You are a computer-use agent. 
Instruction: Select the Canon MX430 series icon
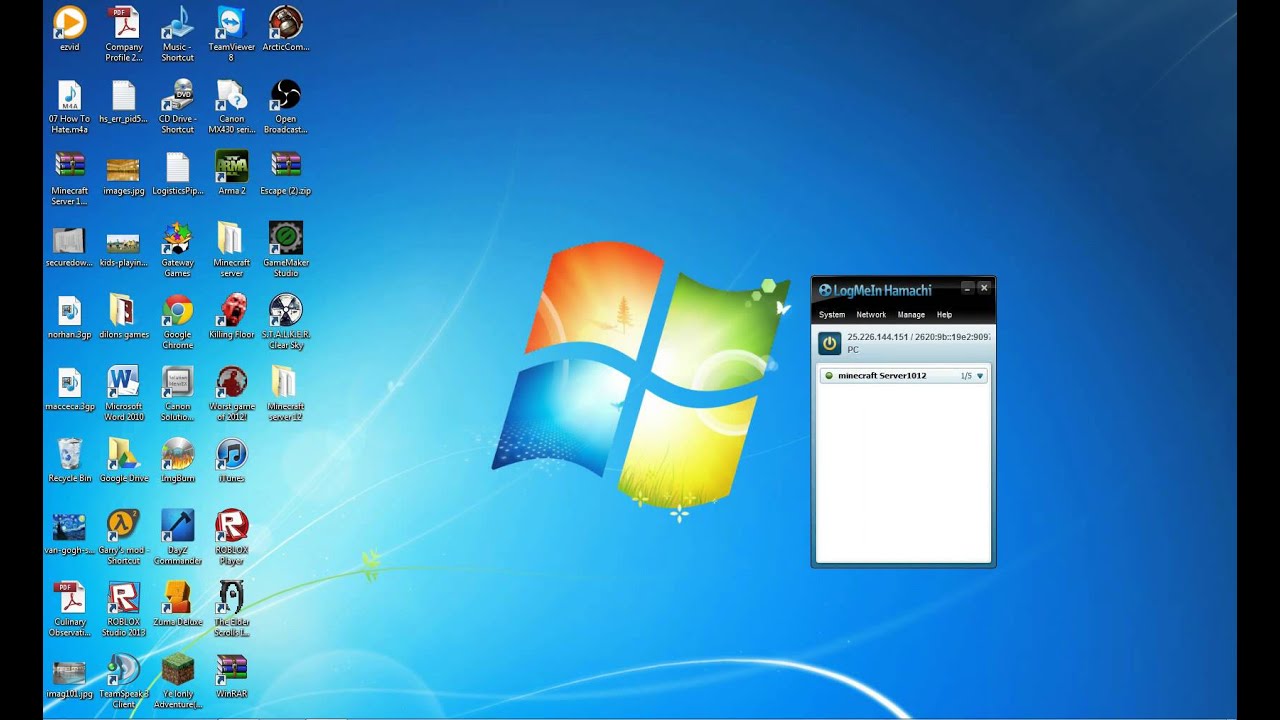[231, 95]
